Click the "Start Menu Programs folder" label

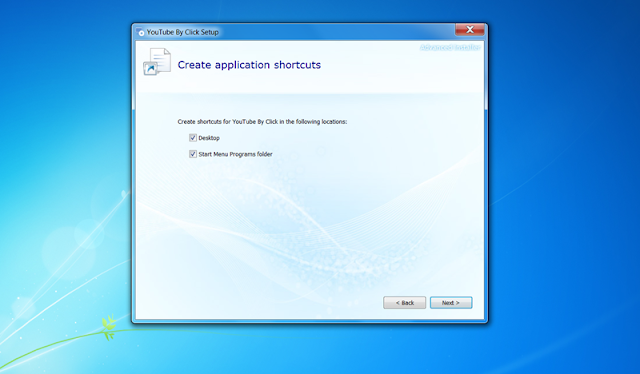[x=235, y=154]
